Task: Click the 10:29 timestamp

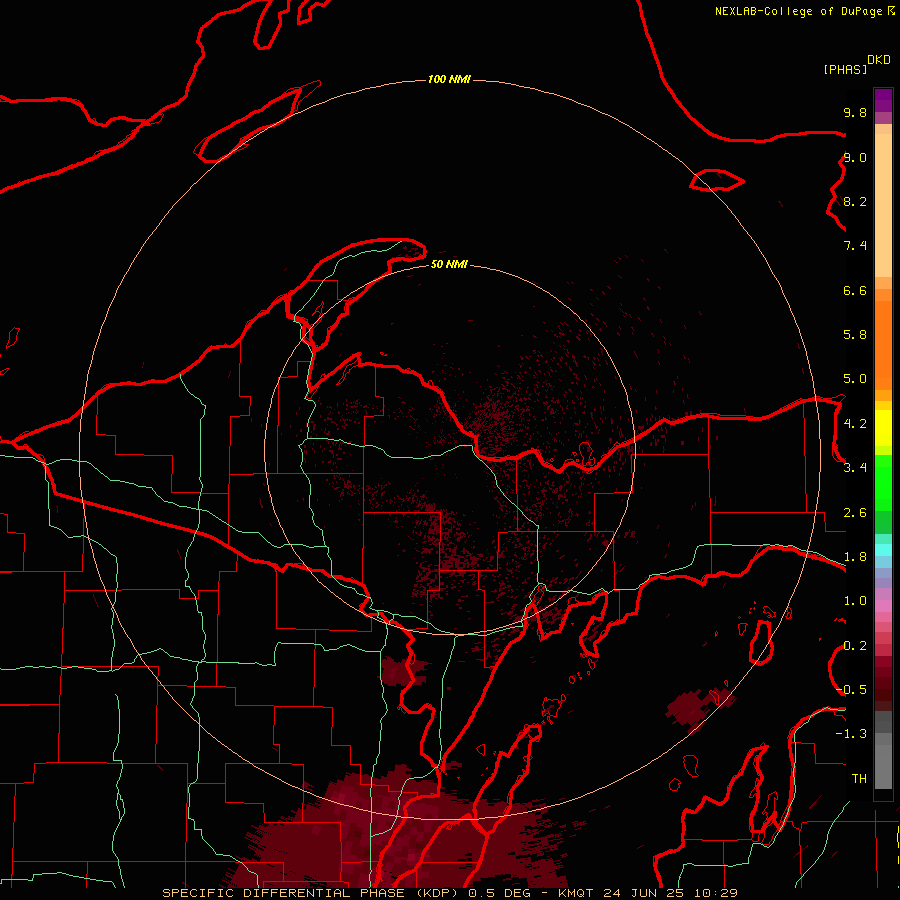Action: tap(715, 893)
